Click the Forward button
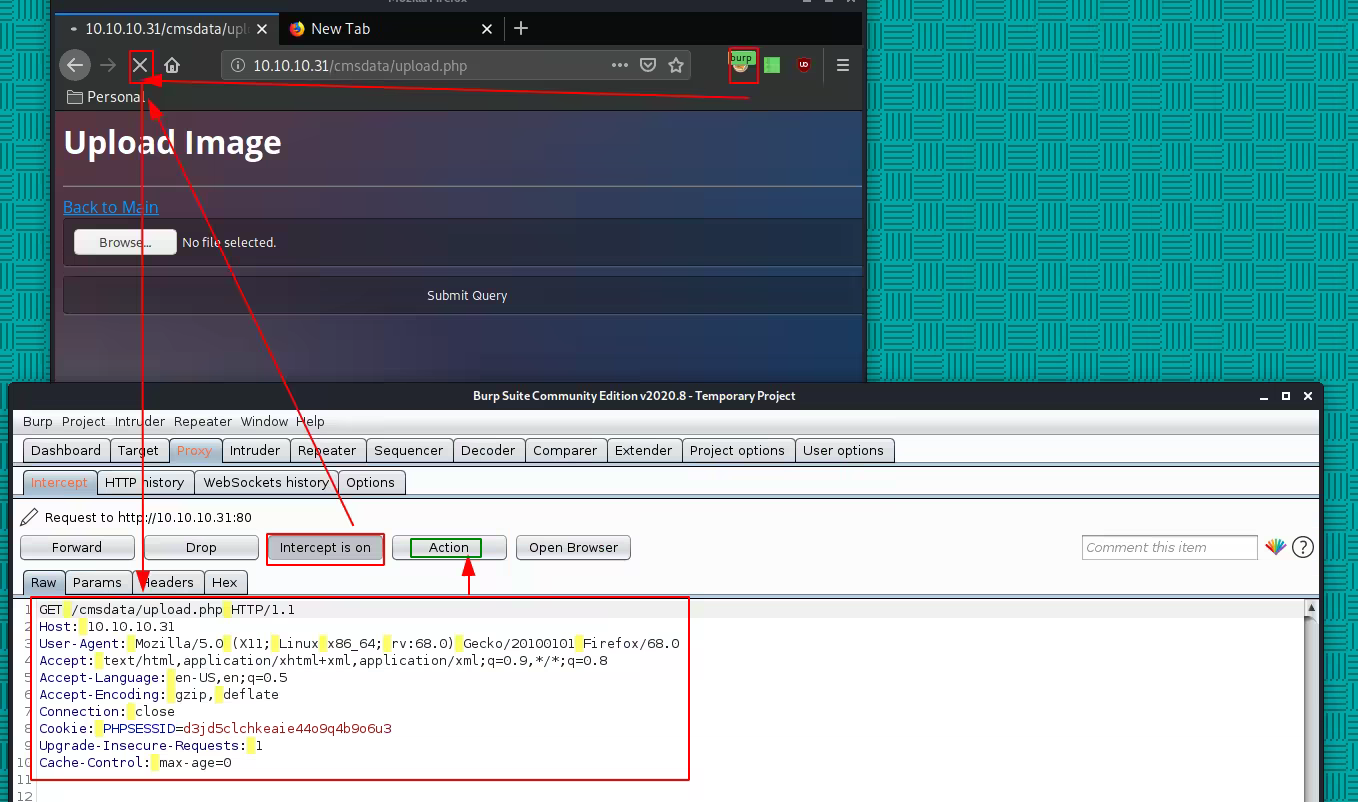The height and width of the screenshot is (802, 1358). click(x=77, y=547)
